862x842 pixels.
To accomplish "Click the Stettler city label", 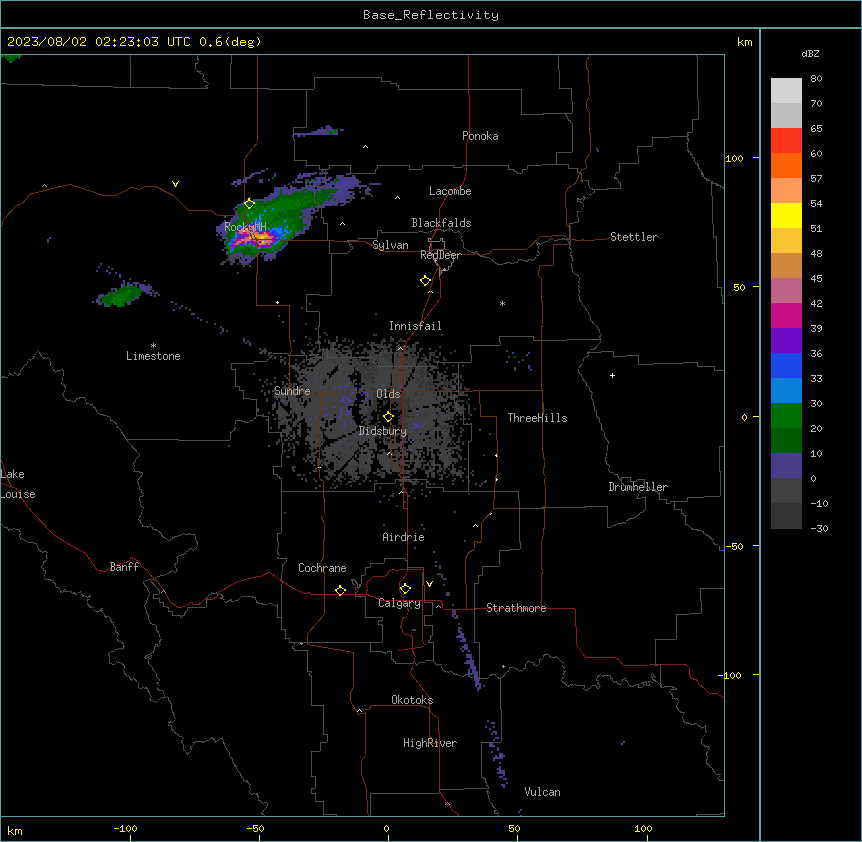I will pyautogui.click(x=634, y=237).
